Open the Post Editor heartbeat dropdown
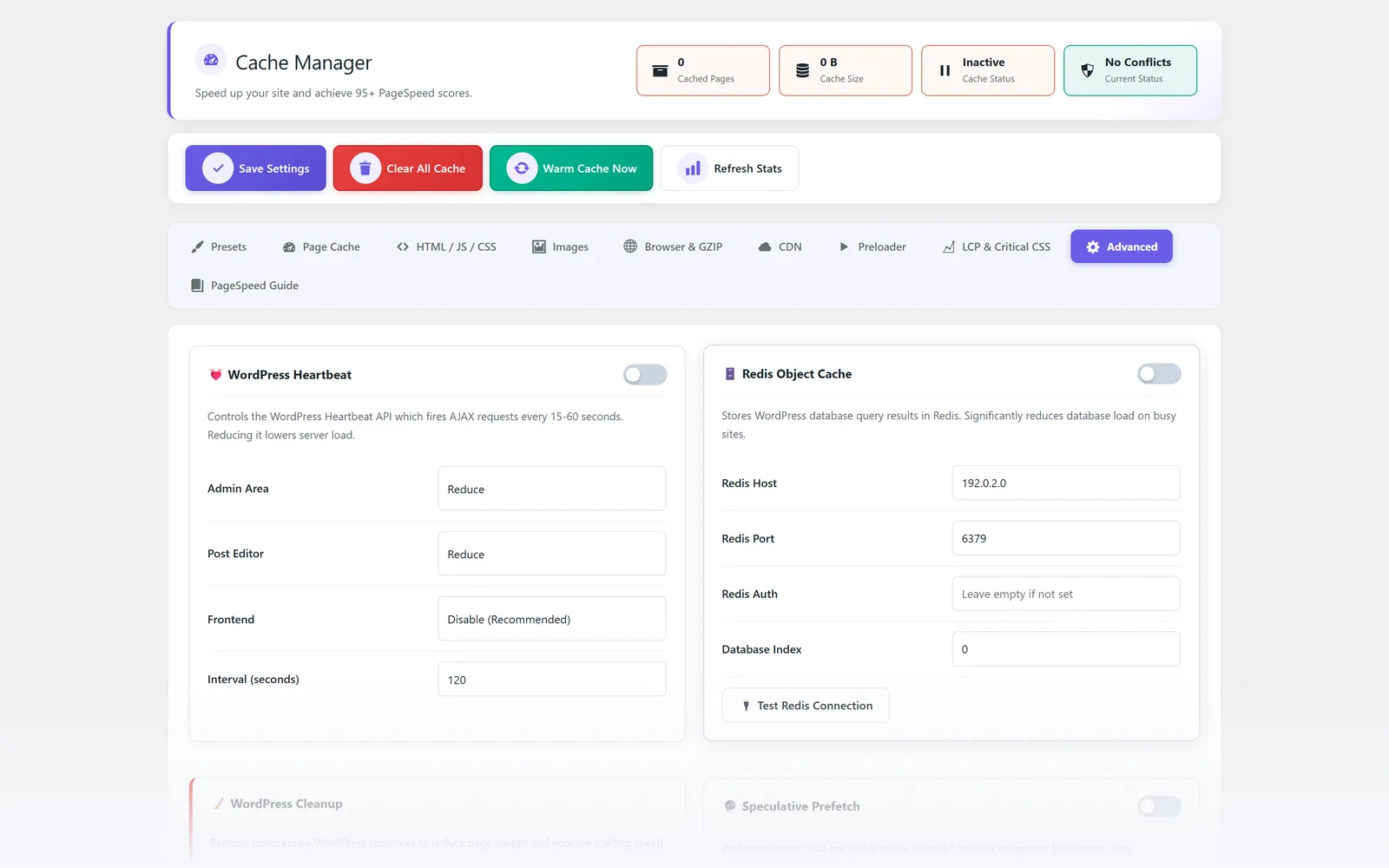1389x868 pixels. (x=552, y=554)
